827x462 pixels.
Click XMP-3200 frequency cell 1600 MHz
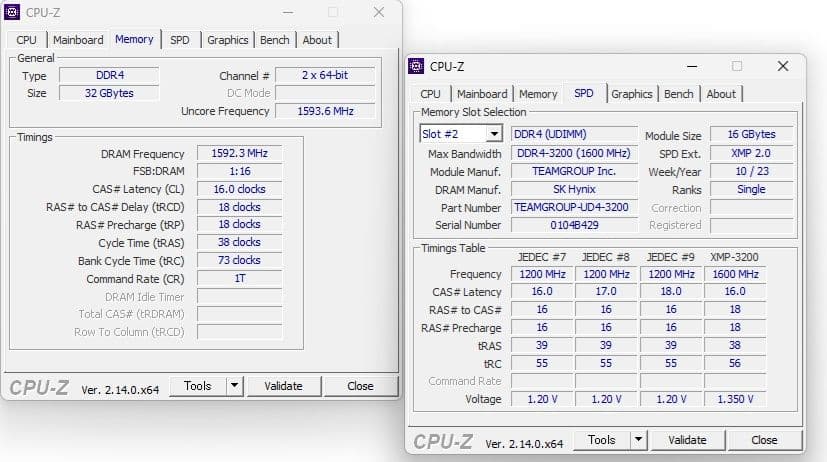coord(735,274)
